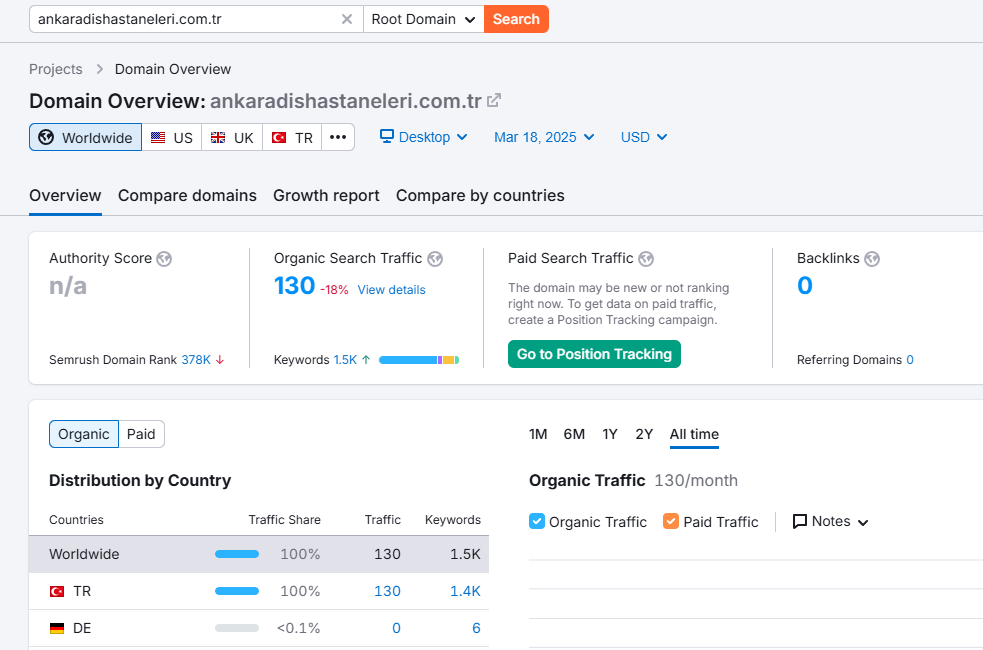This screenshot has height=650, width=983.
Task: Open the Mar 18, 2025 date picker
Action: (544, 137)
